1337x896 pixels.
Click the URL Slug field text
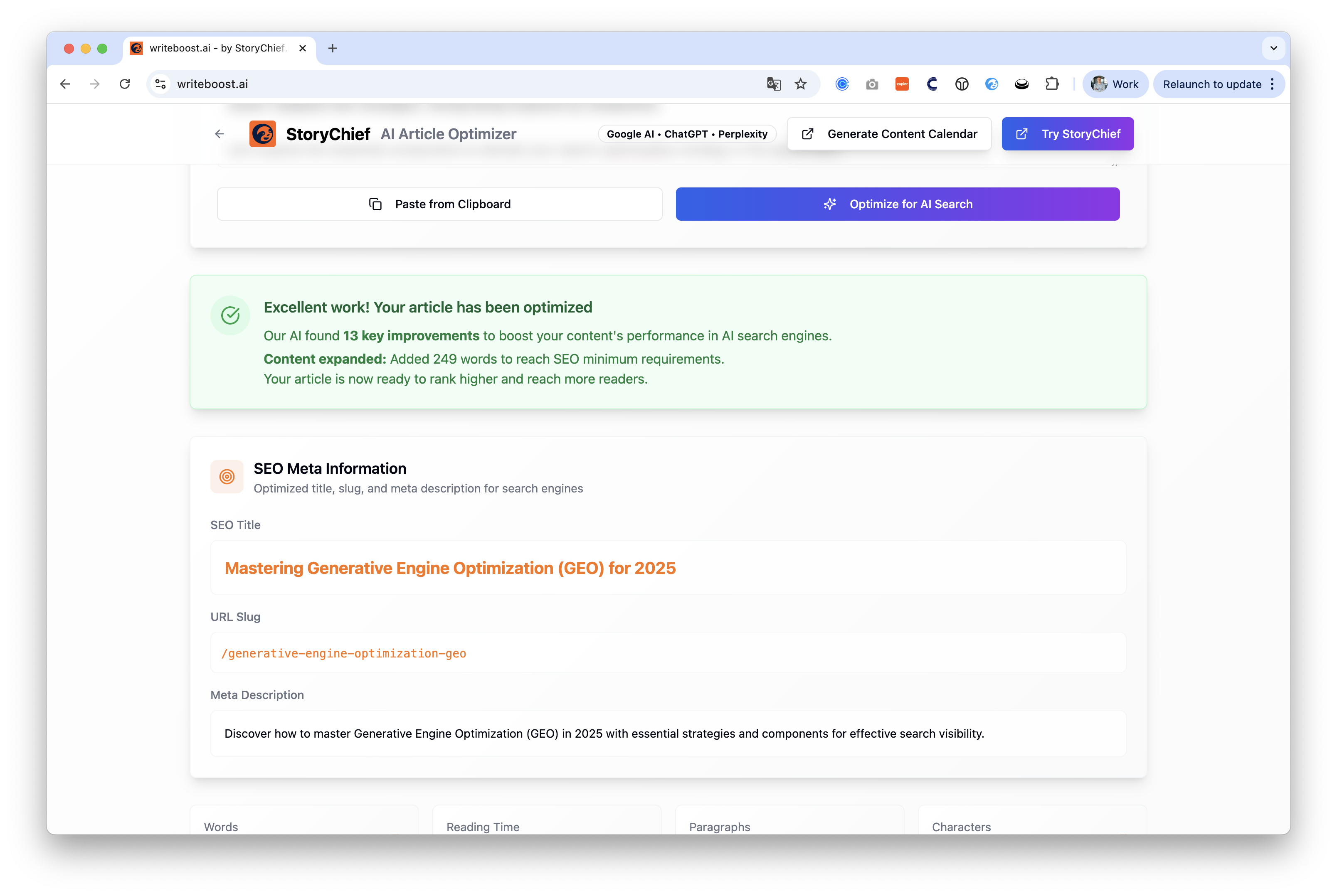(x=343, y=653)
